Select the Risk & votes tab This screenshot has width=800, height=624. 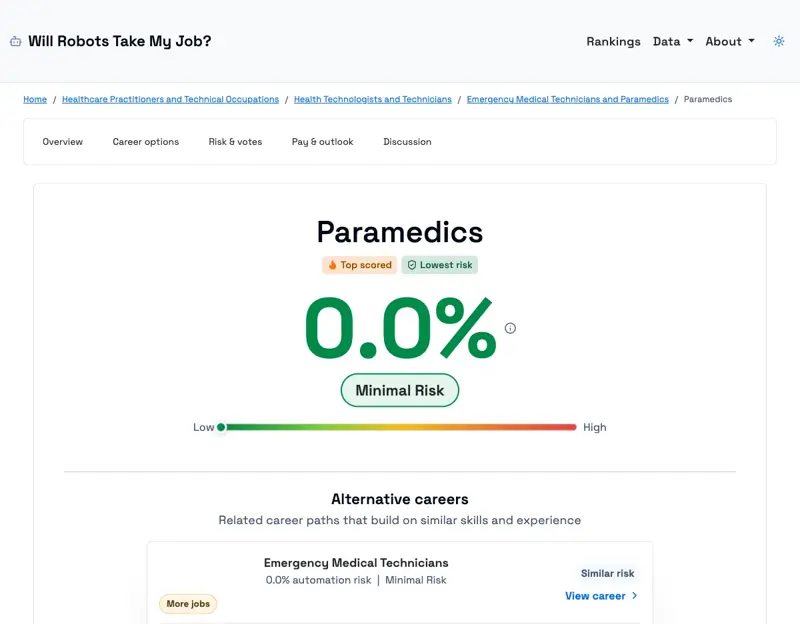pyautogui.click(x=235, y=142)
